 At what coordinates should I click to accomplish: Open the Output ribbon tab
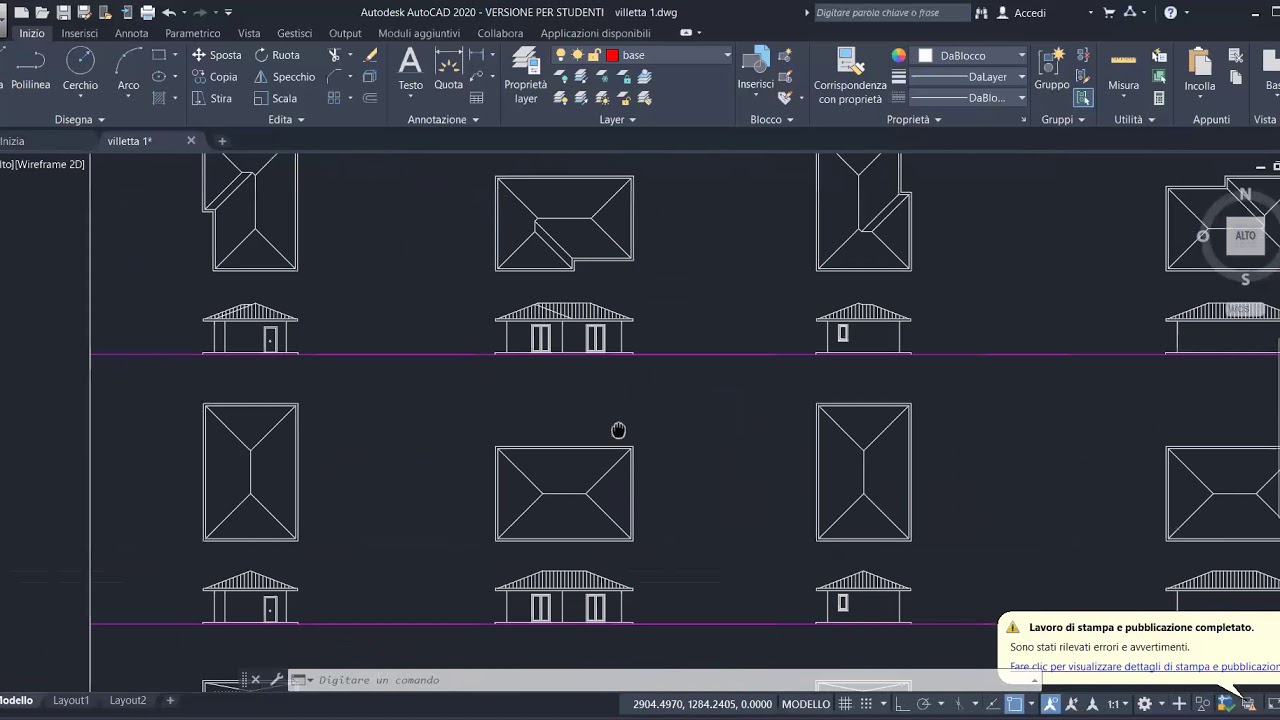pos(345,33)
